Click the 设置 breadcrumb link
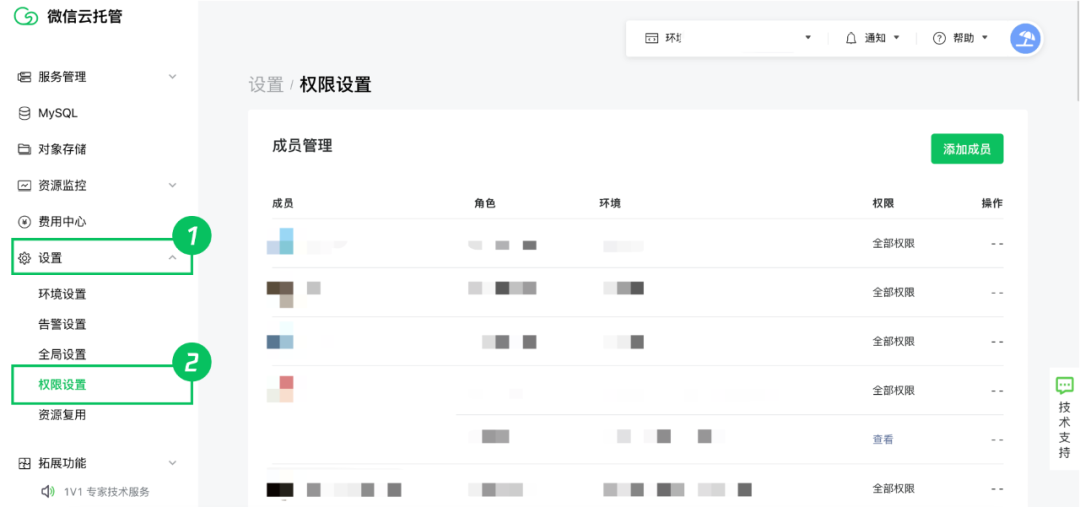The width and height of the screenshot is (1080, 507). pyautogui.click(x=266, y=85)
